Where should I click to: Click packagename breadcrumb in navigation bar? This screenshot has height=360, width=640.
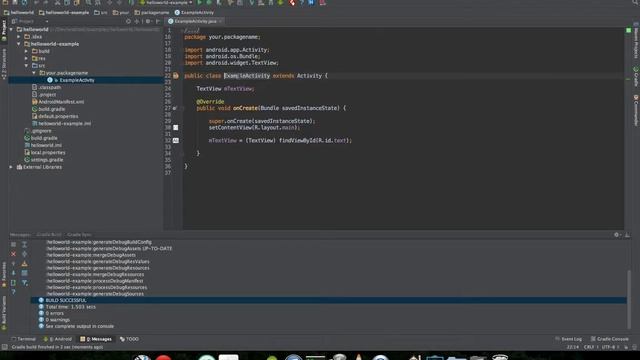click(x=152, y=13)
